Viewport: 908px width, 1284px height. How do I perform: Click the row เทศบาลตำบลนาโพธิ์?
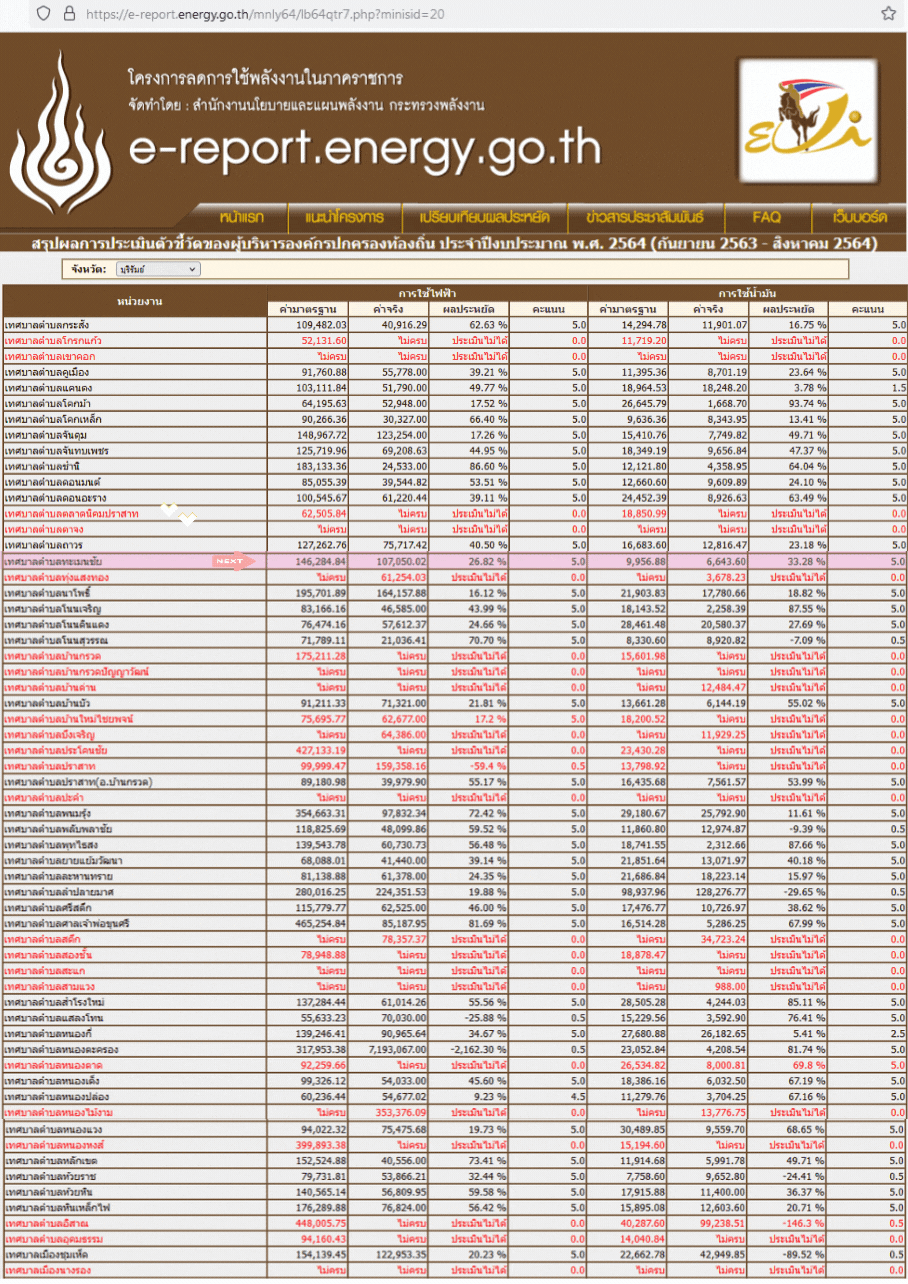(454, 593)
